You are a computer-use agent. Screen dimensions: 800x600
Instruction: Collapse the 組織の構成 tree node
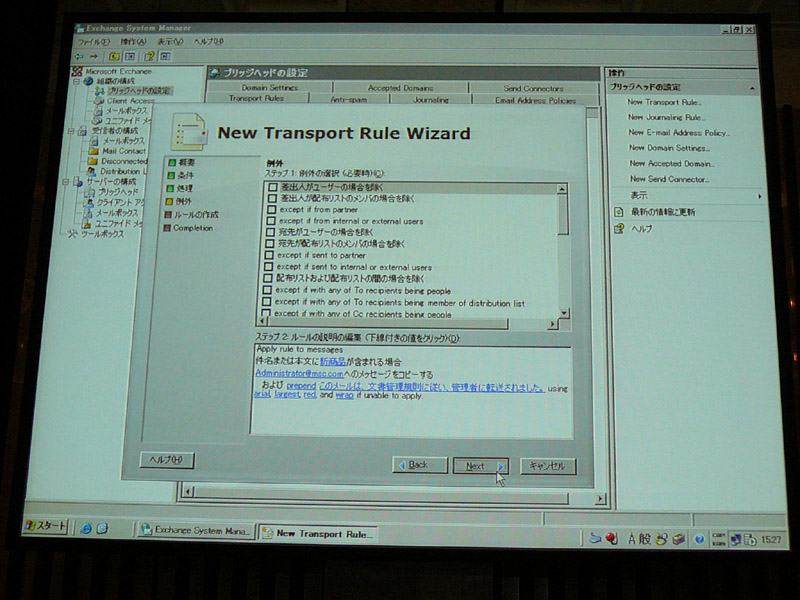[x=76, y=81]
